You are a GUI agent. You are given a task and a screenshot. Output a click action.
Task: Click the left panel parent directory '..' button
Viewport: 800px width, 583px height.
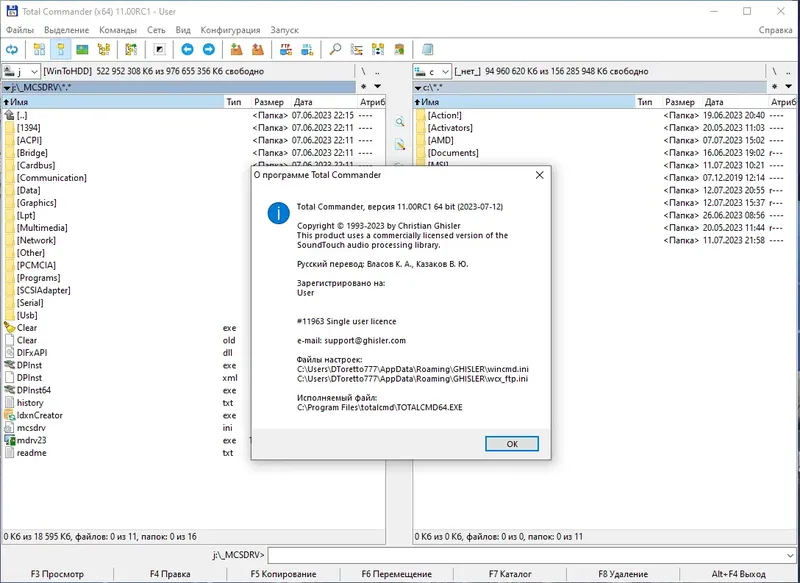click(x=377, y=71)
